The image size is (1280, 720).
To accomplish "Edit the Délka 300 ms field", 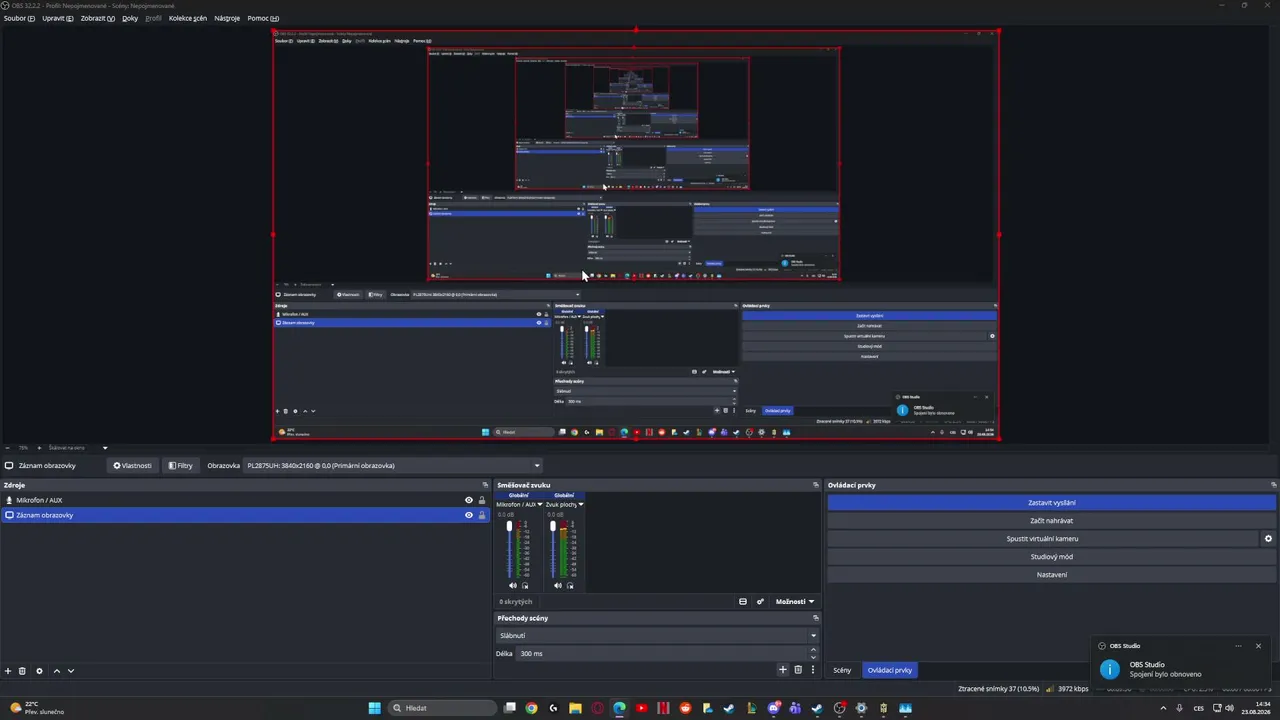I will 661,654.
